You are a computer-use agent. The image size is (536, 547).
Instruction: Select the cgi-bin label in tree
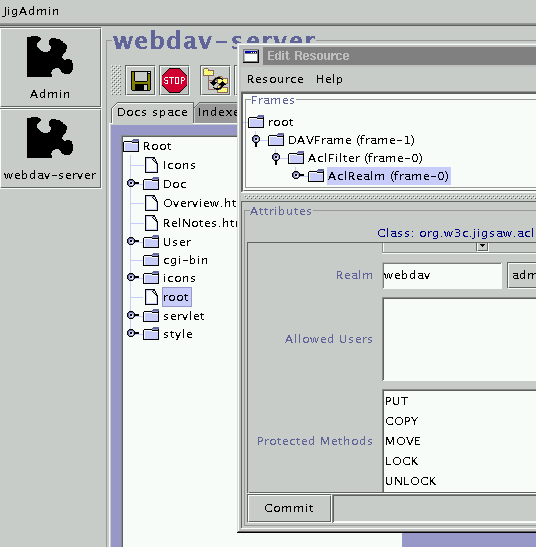coord(185,260)
